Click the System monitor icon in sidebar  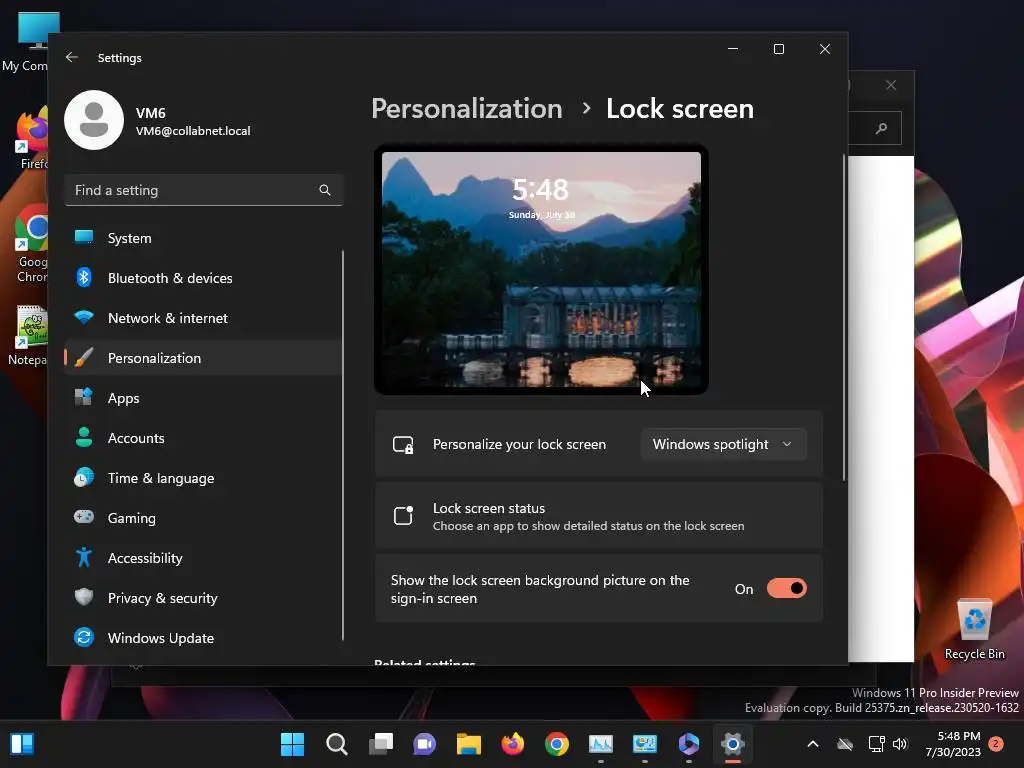(x=84, y=238)
